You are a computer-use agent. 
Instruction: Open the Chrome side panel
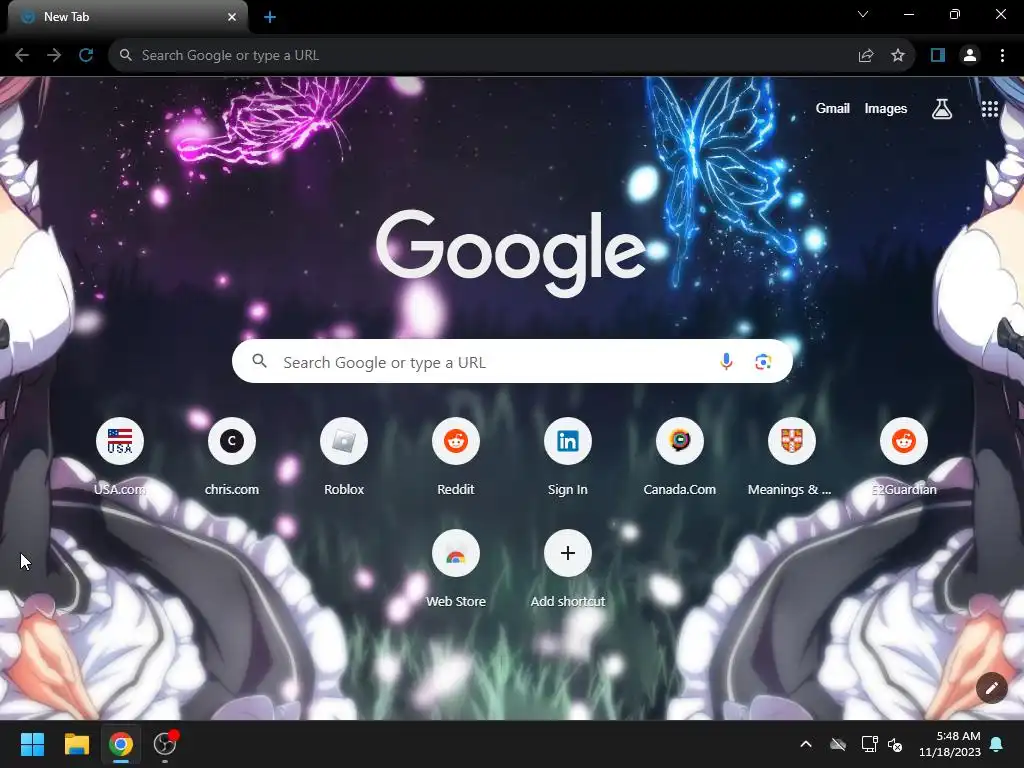[938, 56]
